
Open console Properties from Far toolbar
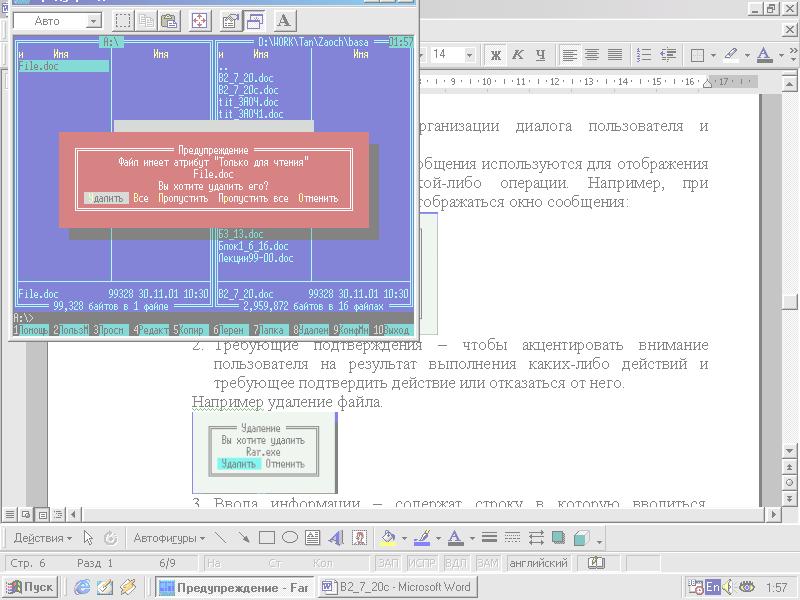[231, 21]
